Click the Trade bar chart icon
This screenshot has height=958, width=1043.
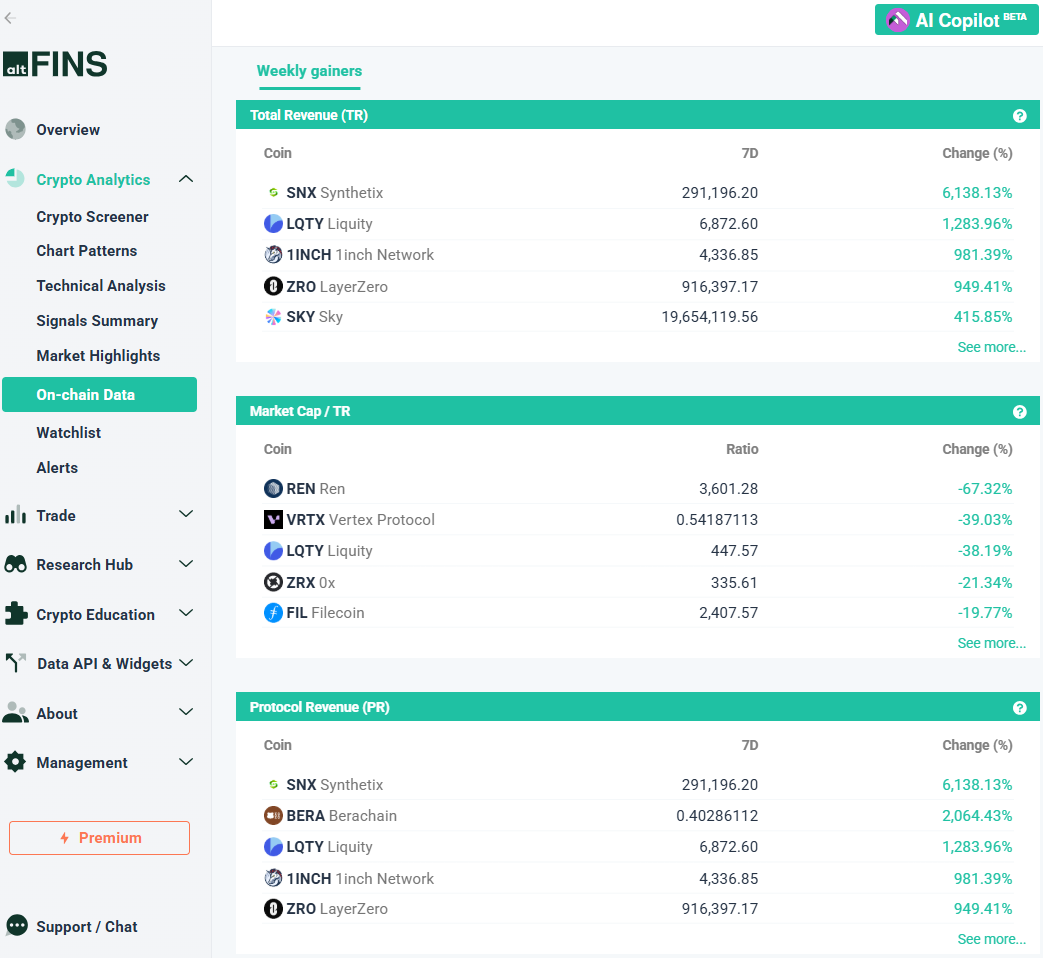click(15, 515)
